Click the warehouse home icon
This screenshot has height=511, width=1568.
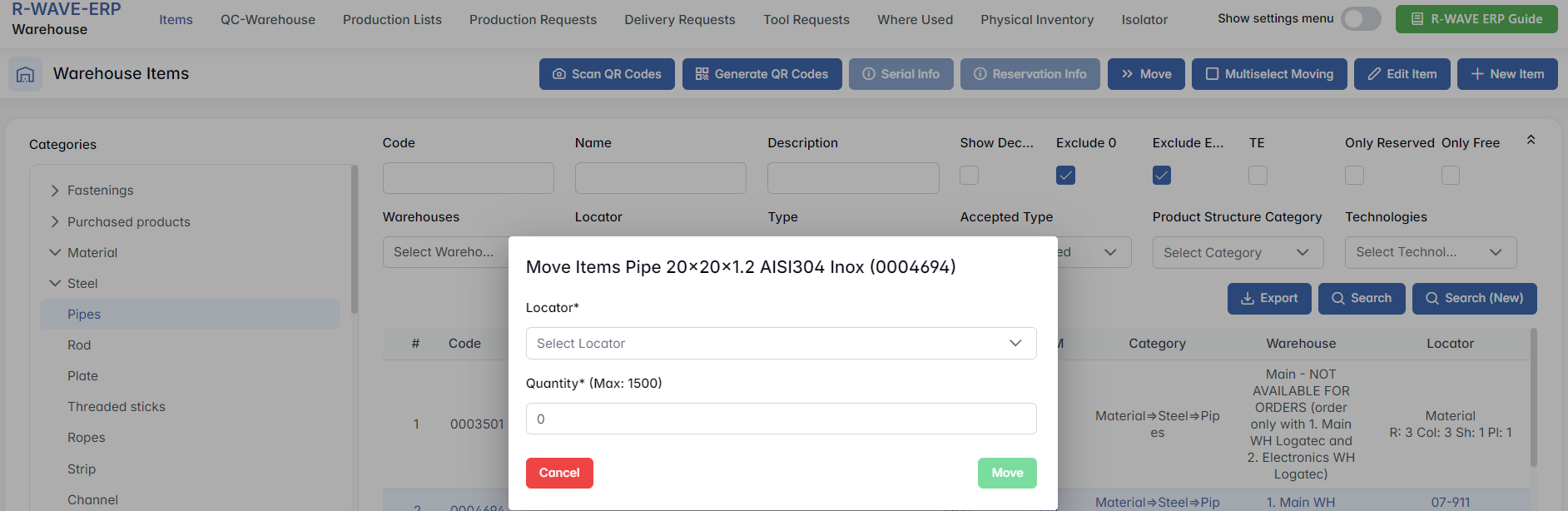[25, 74]
